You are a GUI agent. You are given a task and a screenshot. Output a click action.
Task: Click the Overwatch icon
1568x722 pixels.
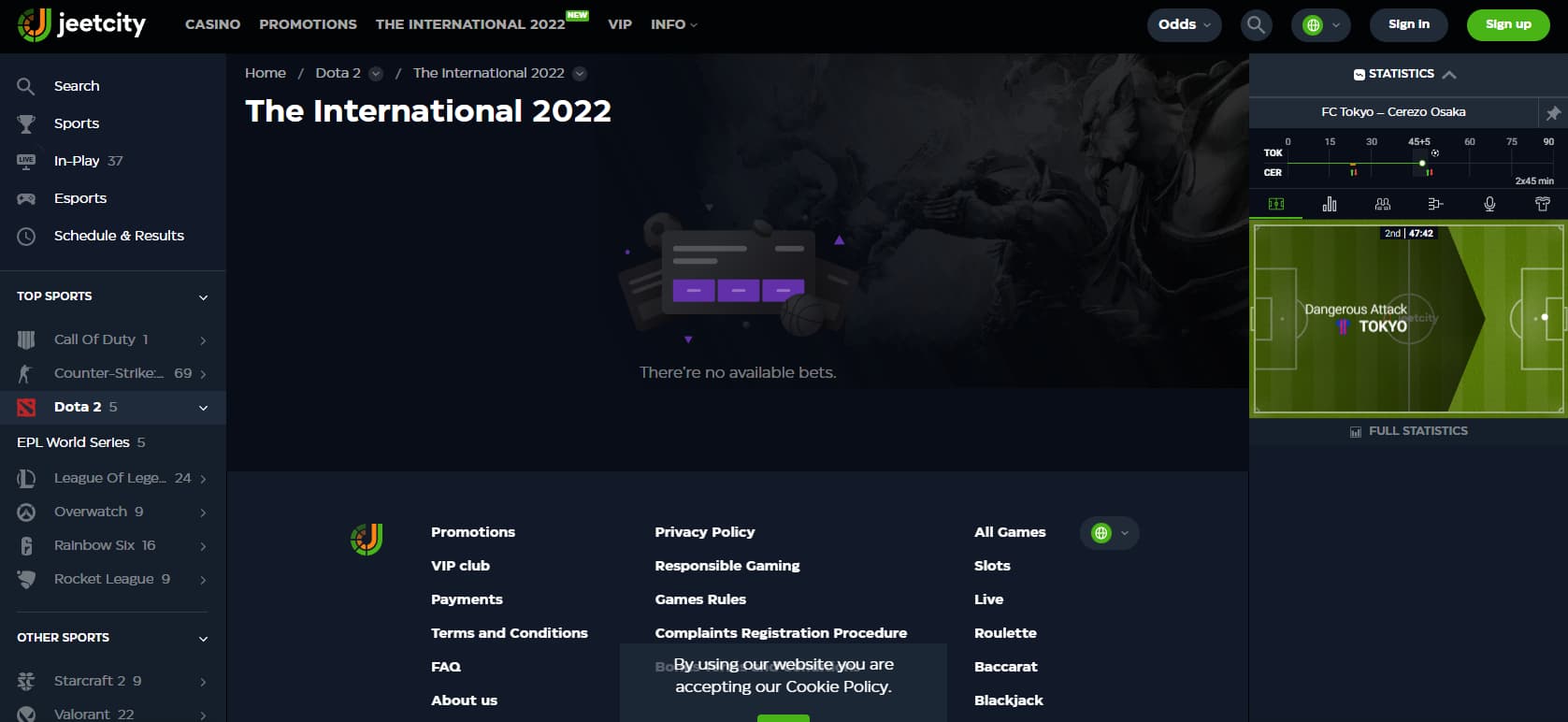26,512
